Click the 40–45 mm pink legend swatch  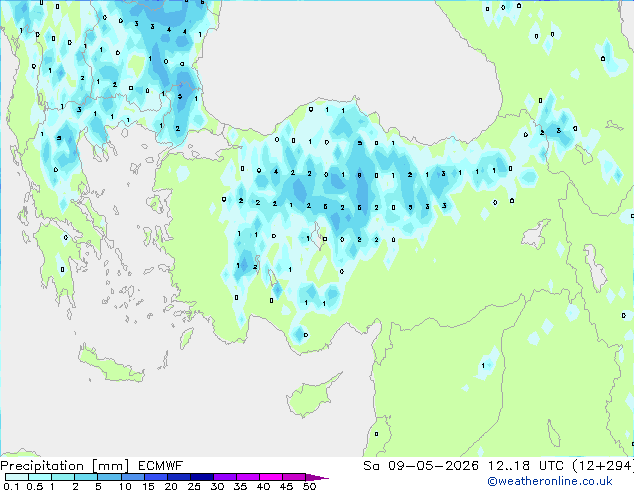tap(271, 477)
